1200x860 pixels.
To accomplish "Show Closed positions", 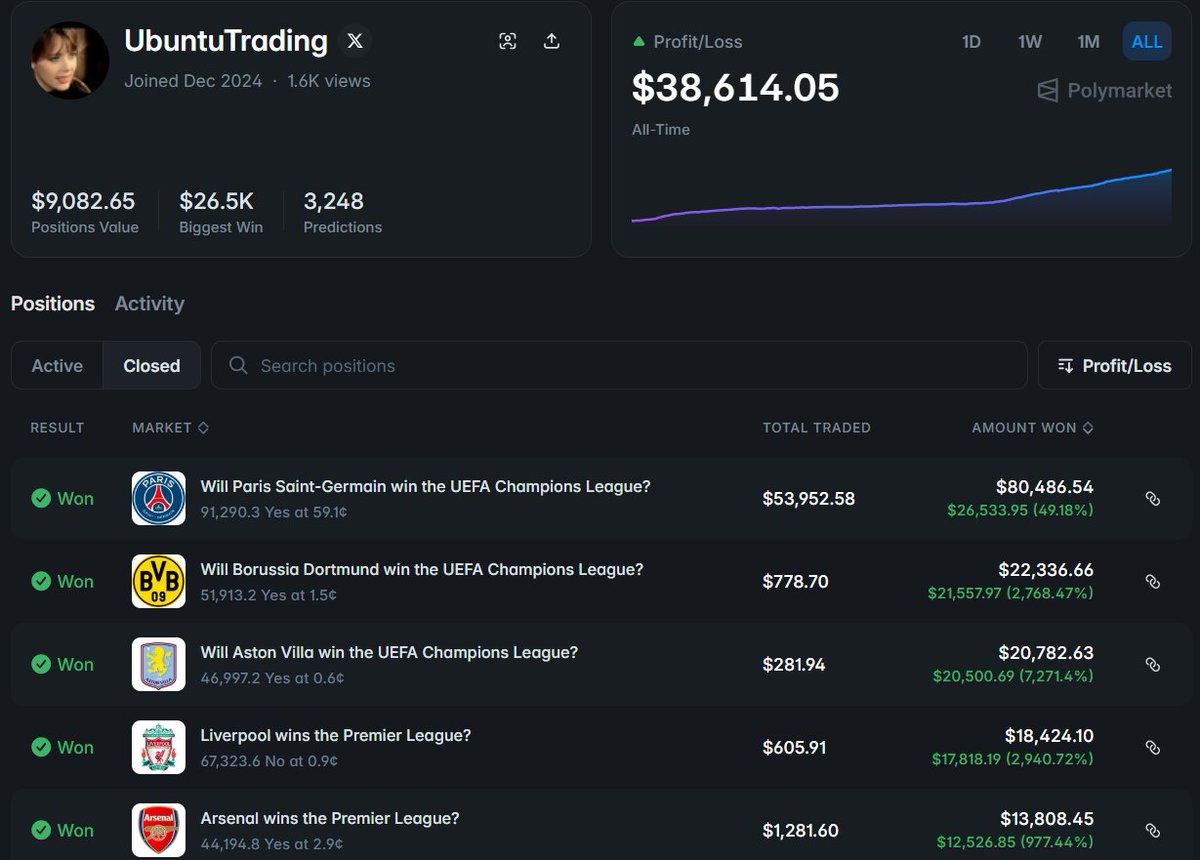I will [x=152, y=366].
